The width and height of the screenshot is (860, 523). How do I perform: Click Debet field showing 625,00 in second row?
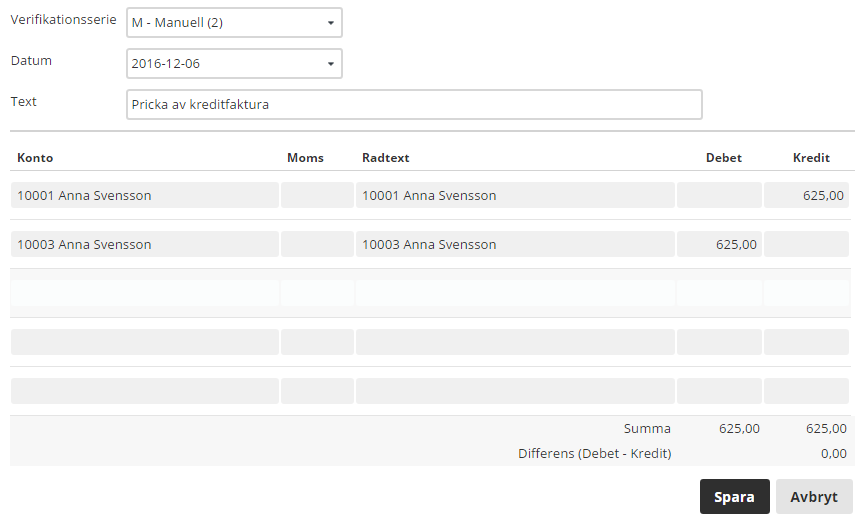719,244
